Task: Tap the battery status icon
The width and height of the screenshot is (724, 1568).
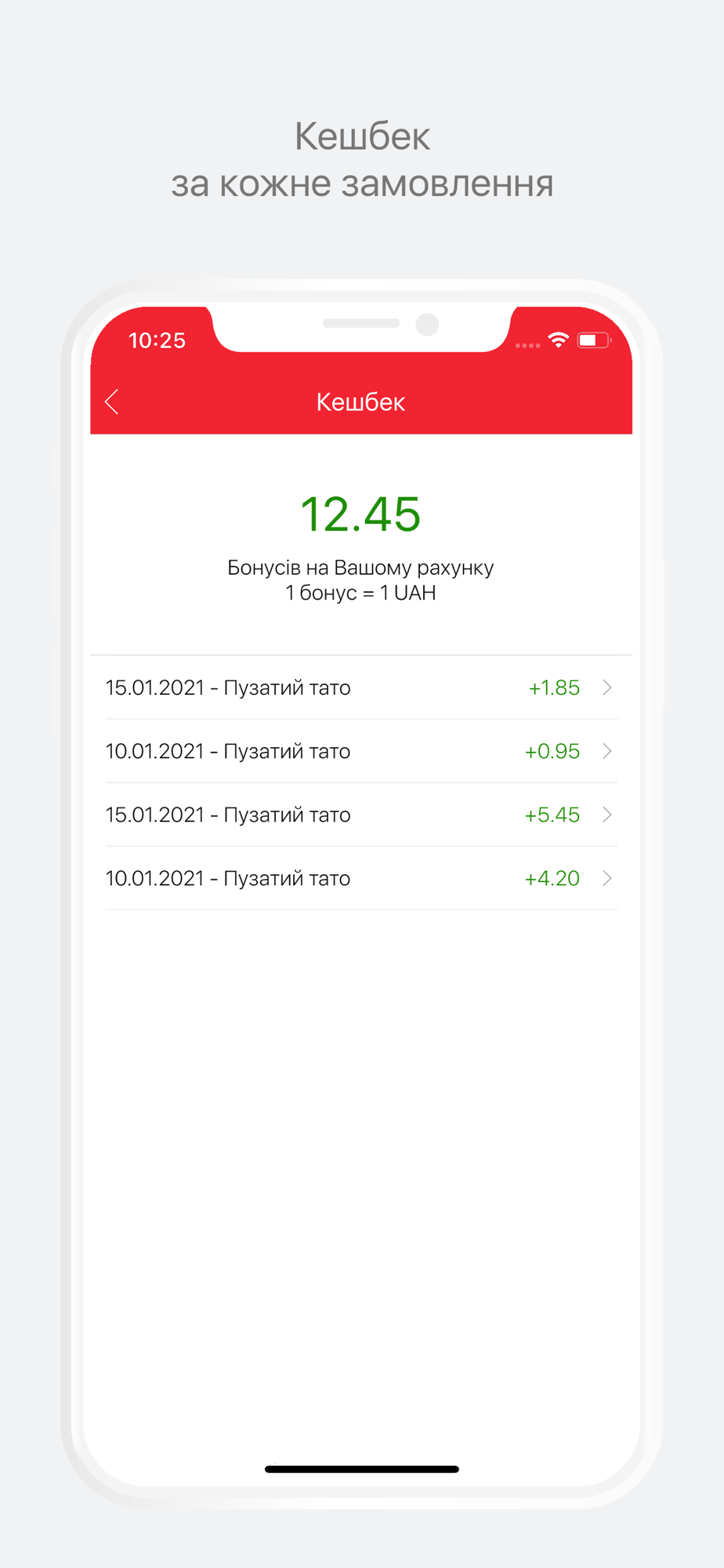Action: point(593,339)
